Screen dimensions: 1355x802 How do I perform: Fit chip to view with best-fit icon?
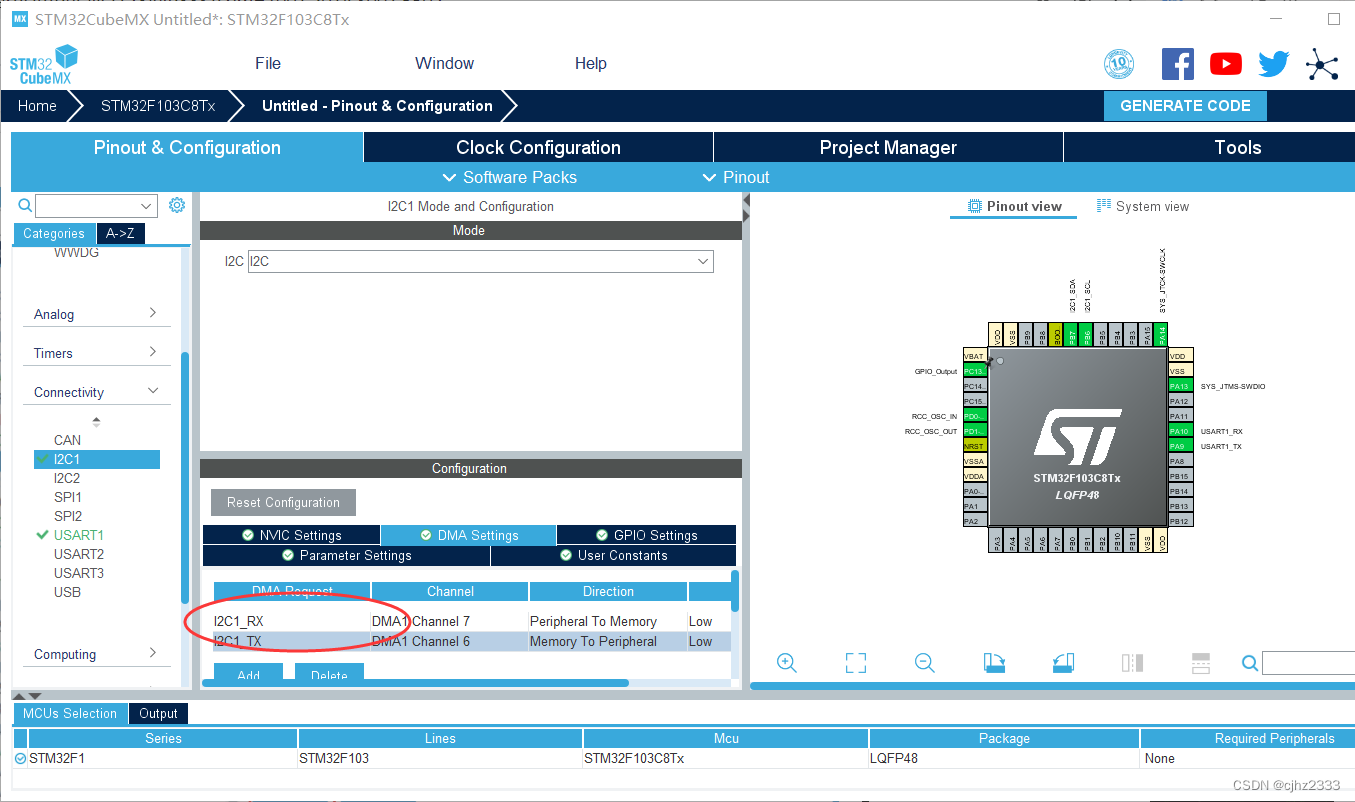click(x=855, y=663)
